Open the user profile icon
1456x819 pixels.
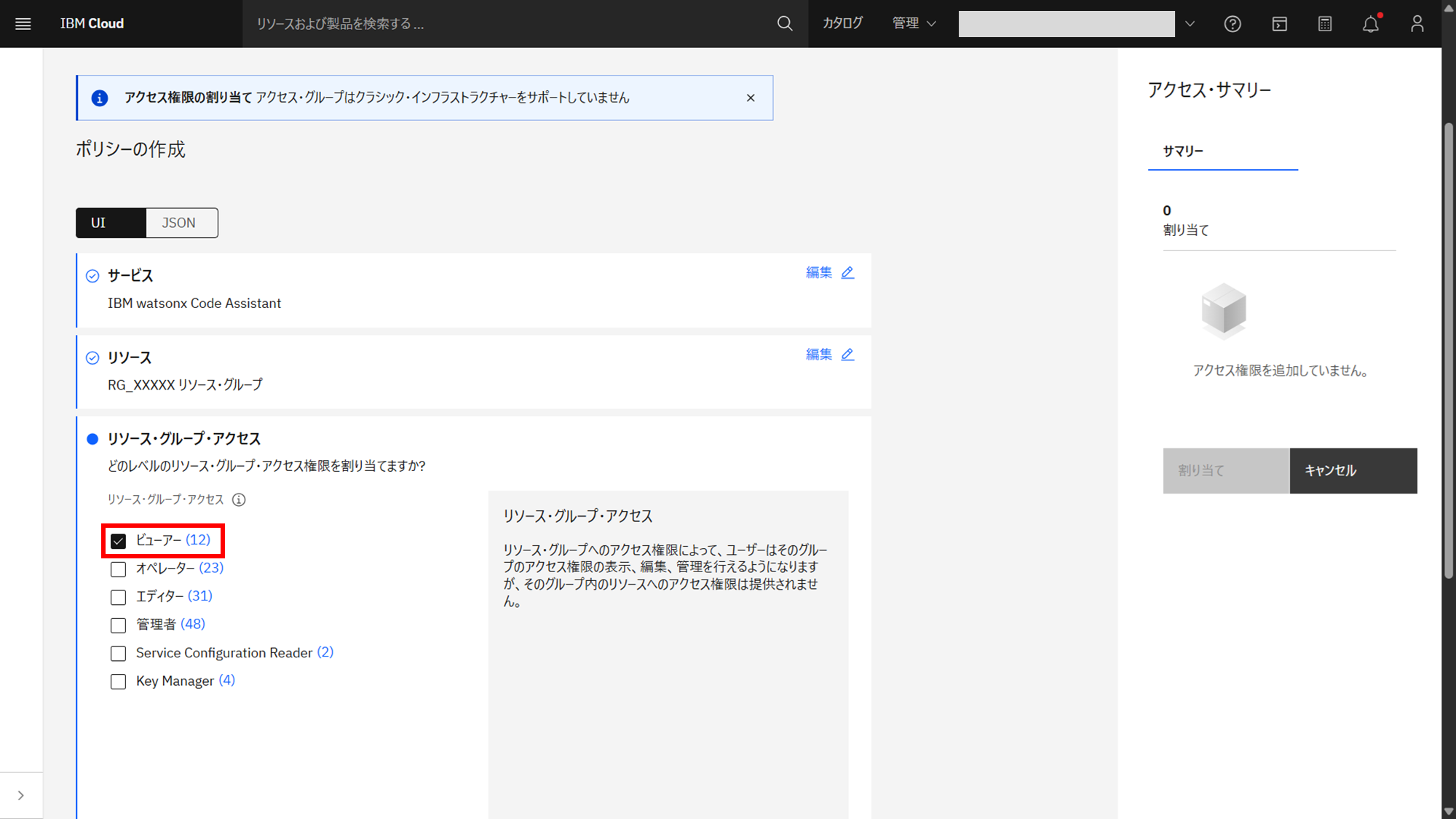tap(1417, 24)
